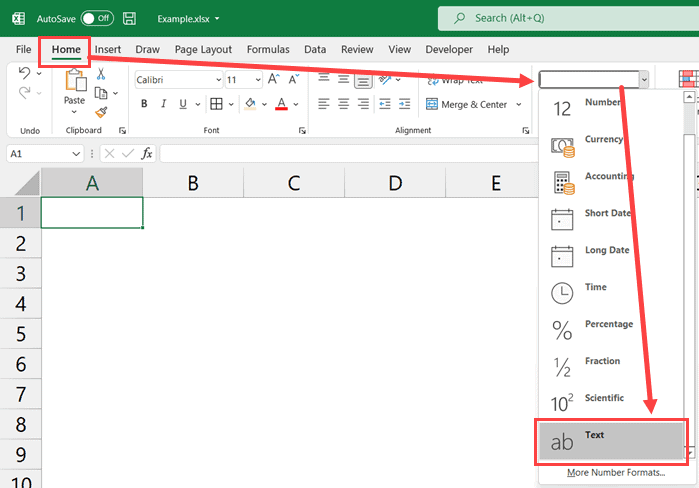Click the Cut scissors icon
The image size is (699, 488).
tap(101, 74)
